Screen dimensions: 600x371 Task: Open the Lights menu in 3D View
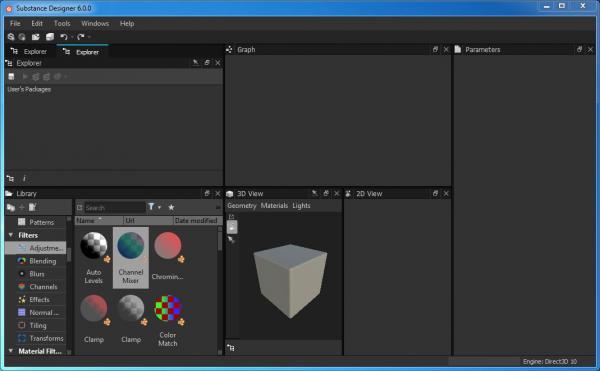pos(301,205)
